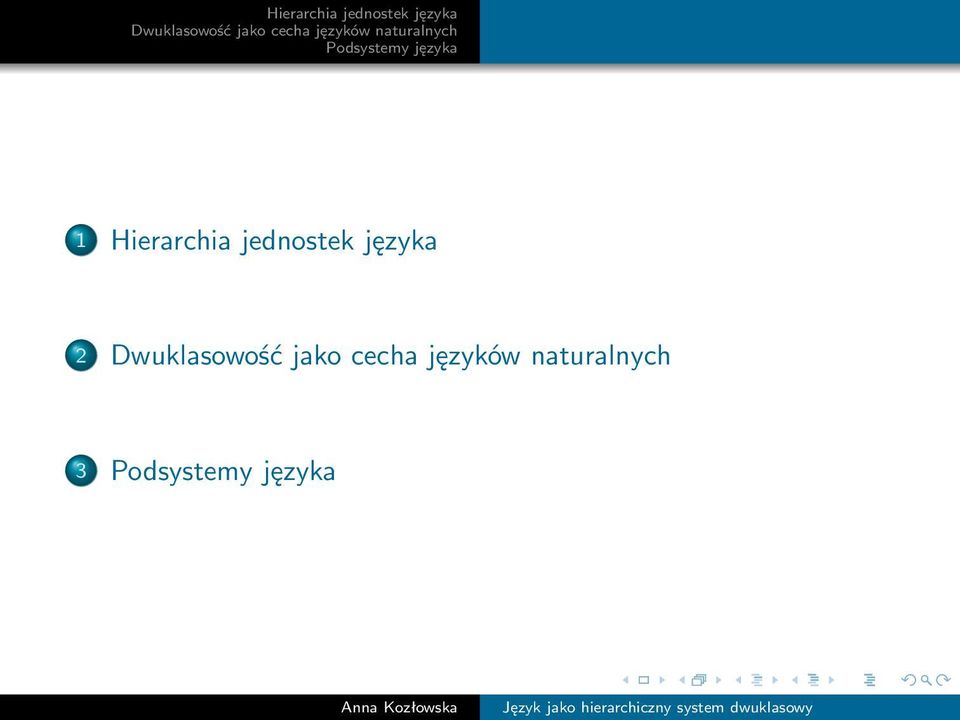
Task: Click the slide rectangle navigation icon
Action: click(643, 680)
